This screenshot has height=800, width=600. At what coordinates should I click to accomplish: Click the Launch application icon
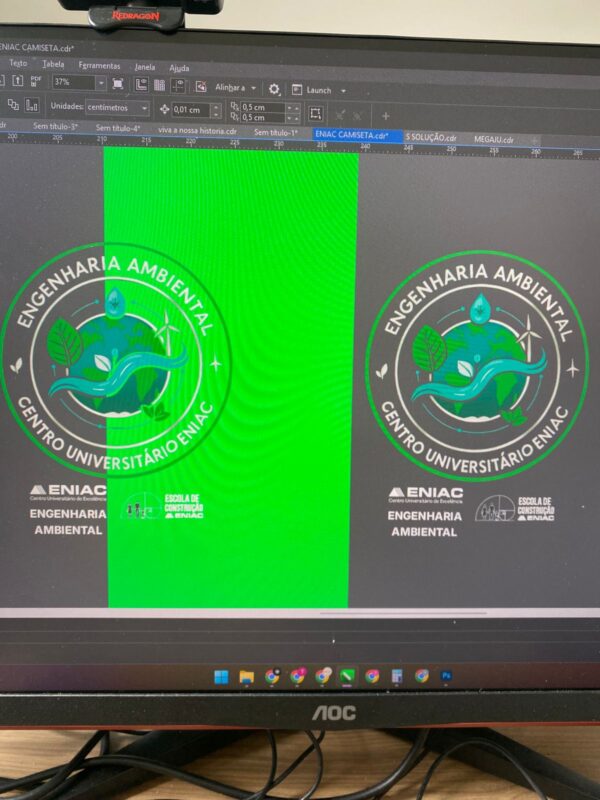(297, 90)
